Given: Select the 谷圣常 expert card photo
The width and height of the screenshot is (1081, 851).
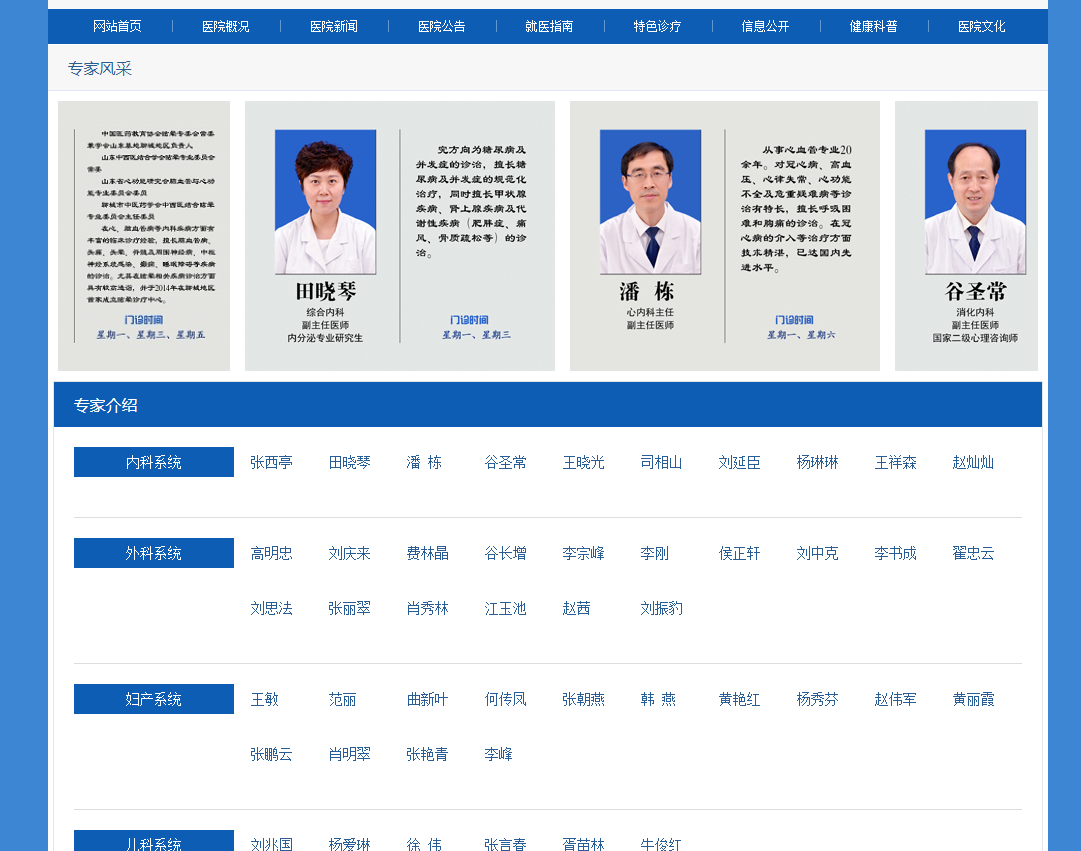Looking at the screenshot, I should tap(975, 201).
